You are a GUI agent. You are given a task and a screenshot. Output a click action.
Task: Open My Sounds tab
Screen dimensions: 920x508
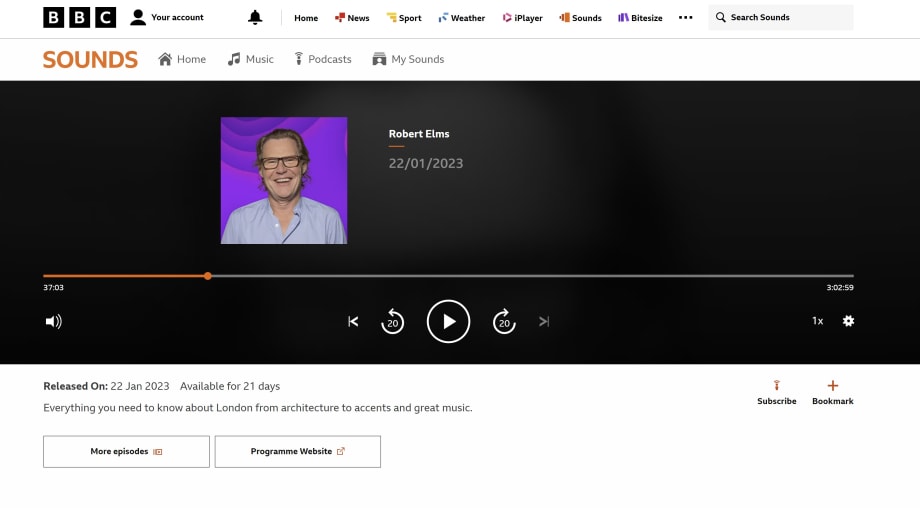[x=408, y=59]
